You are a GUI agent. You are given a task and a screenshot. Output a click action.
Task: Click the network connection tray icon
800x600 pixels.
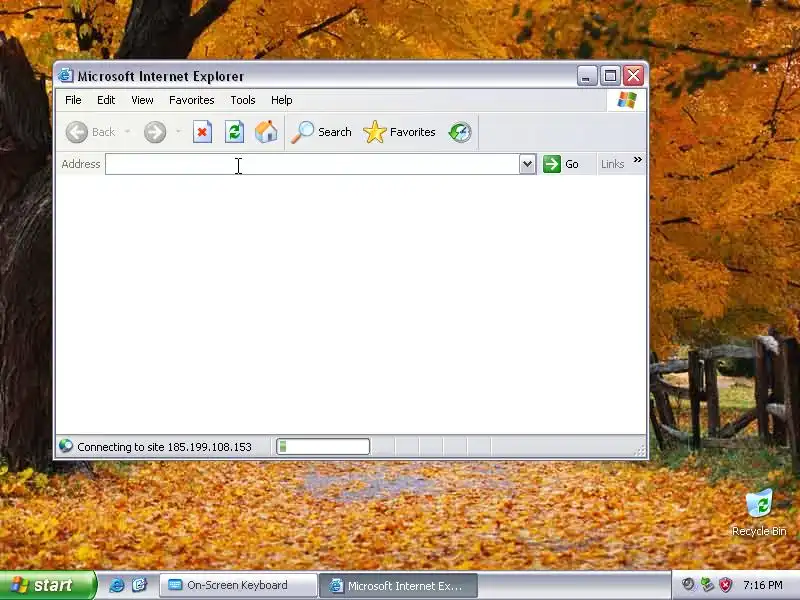coord(707,585)
